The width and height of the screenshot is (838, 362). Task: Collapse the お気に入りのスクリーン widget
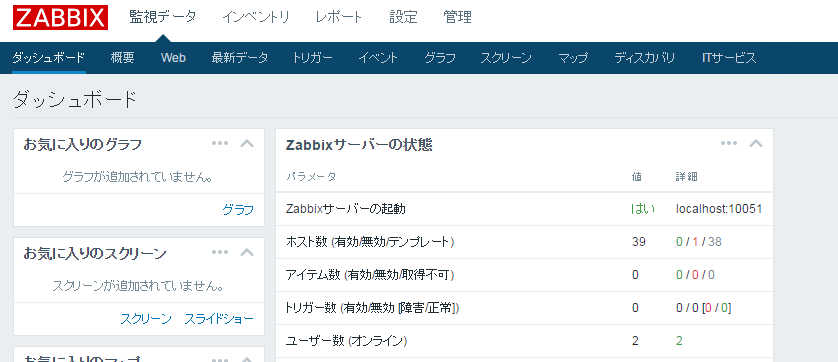247,252
